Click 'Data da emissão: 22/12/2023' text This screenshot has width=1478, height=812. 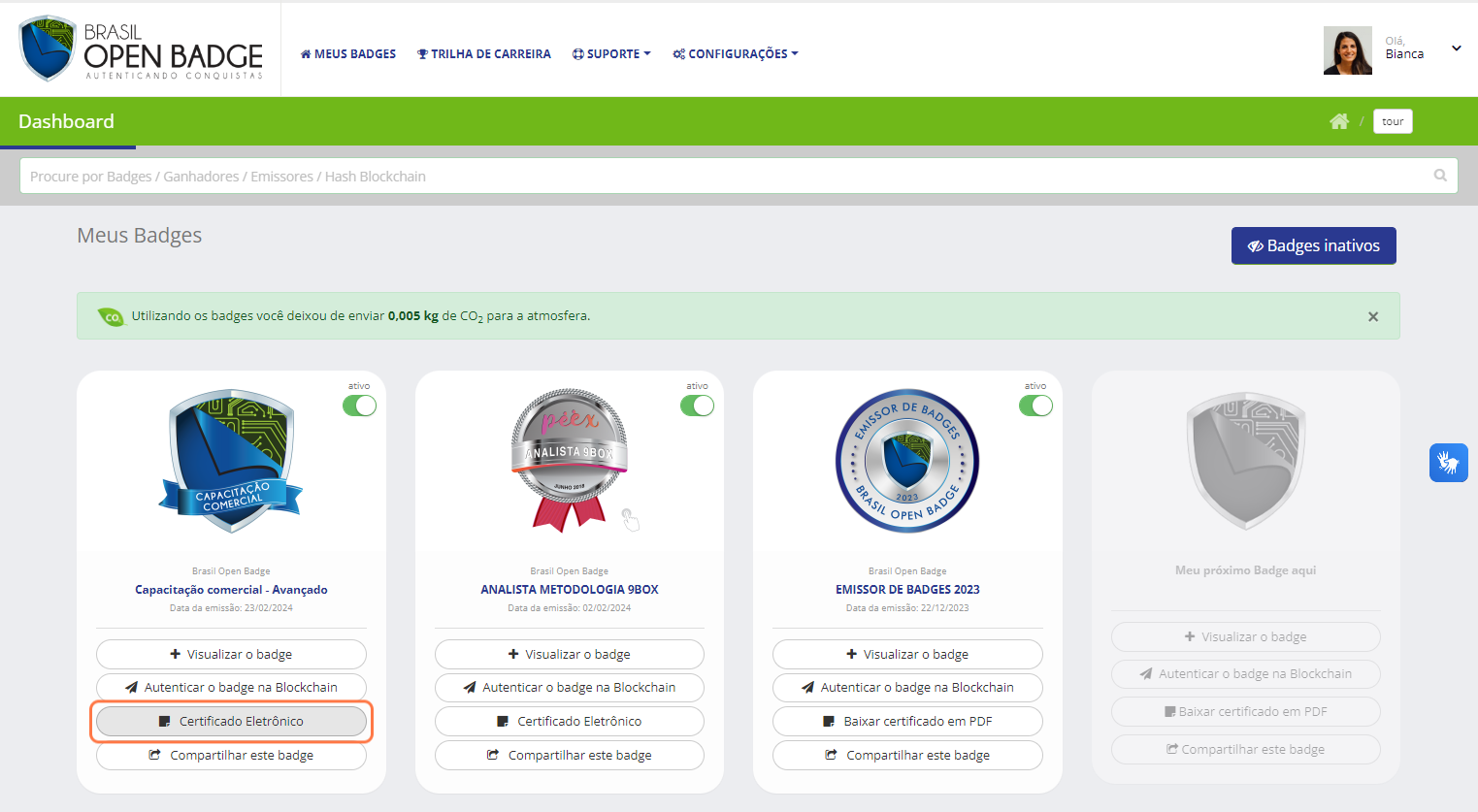click(x=907, y=608)
